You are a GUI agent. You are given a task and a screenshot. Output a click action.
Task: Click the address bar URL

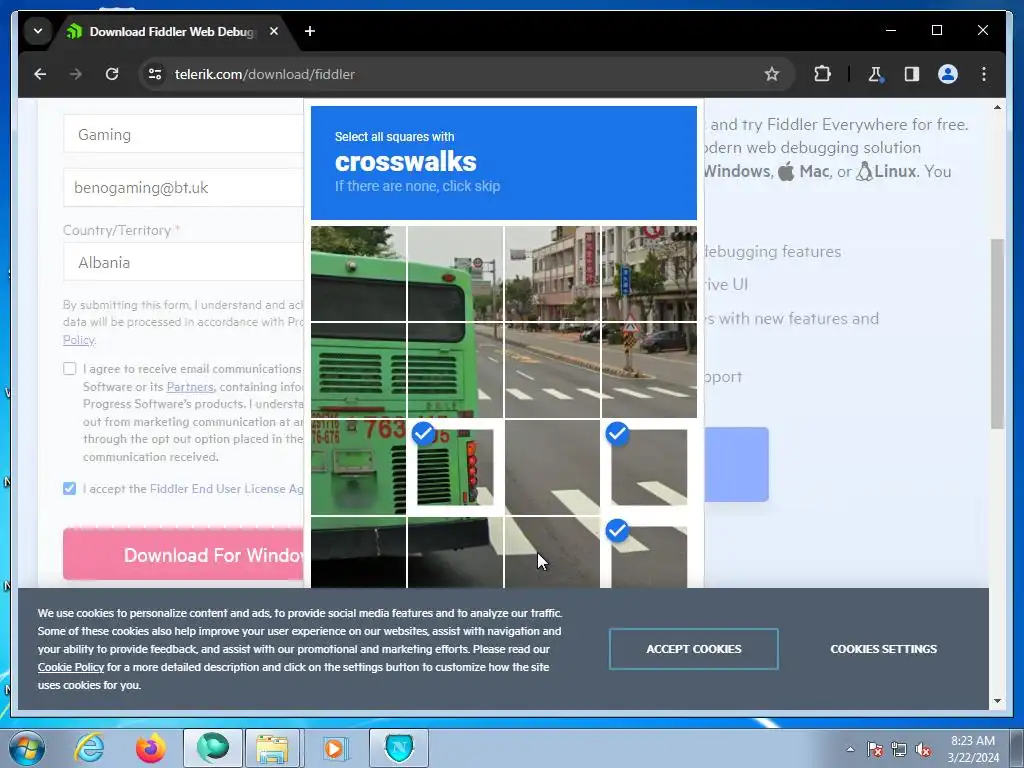click(x=264, y=74)
